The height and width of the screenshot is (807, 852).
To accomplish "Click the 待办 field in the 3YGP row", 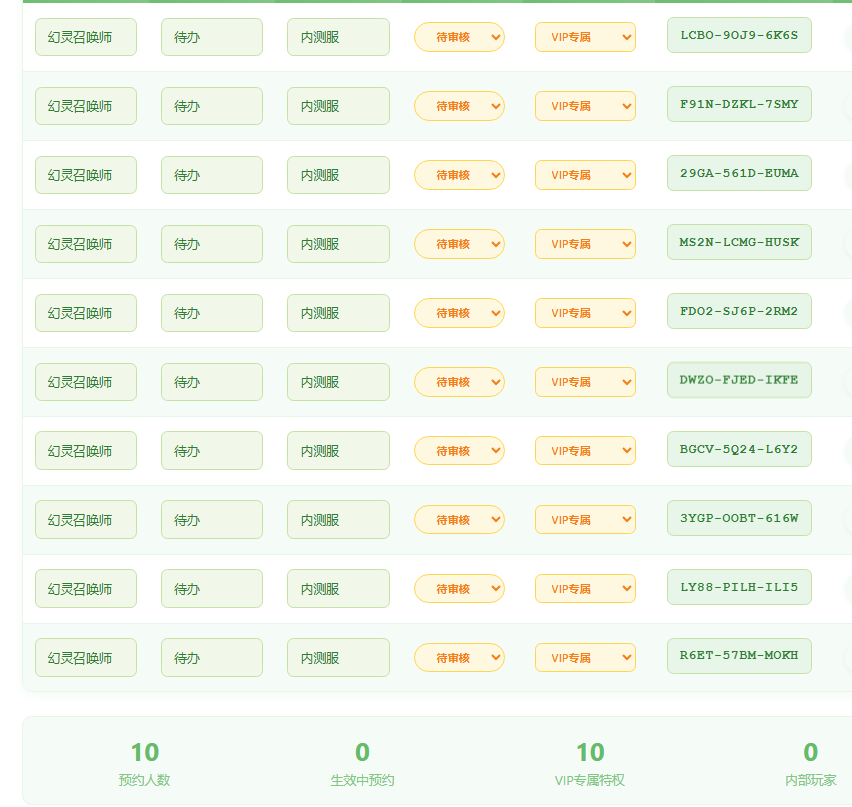I will click(x=212, y=520).
